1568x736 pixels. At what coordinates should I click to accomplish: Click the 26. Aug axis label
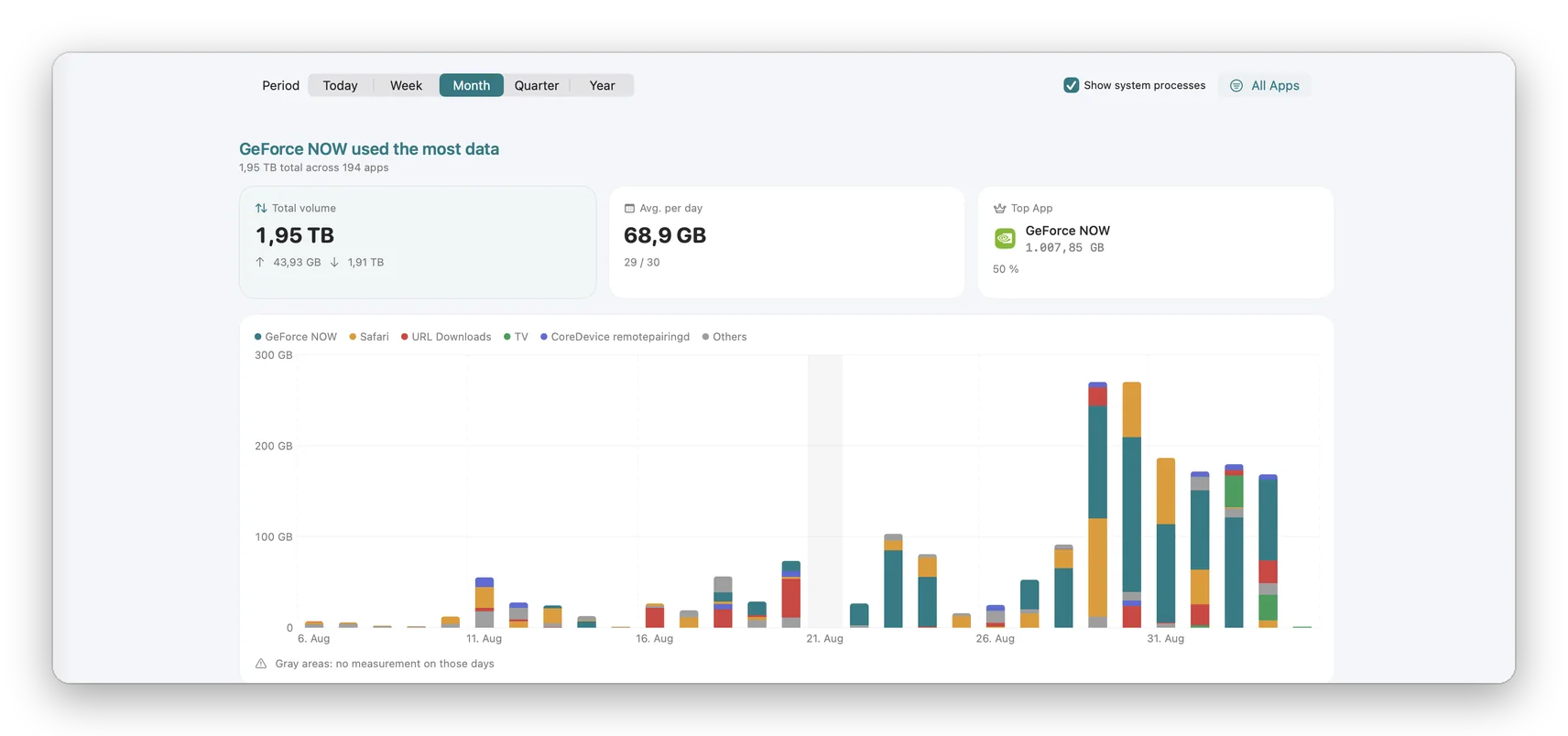(995, 639)
